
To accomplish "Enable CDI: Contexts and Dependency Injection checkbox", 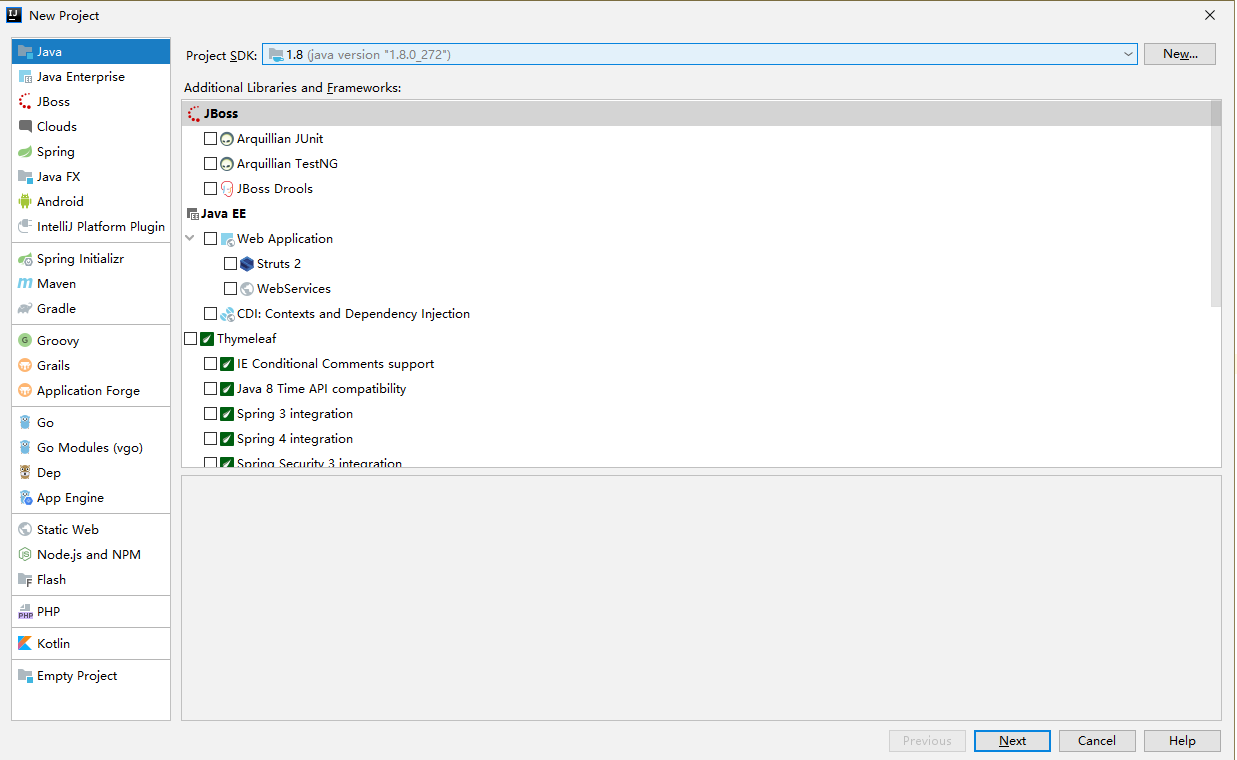I will coord(210,314).
